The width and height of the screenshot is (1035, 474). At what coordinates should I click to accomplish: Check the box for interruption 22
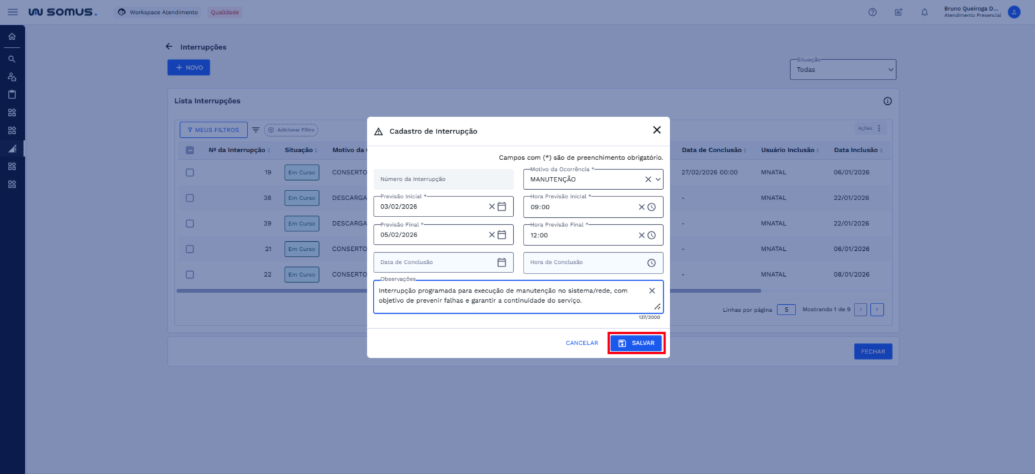click(x=190, y=274)
